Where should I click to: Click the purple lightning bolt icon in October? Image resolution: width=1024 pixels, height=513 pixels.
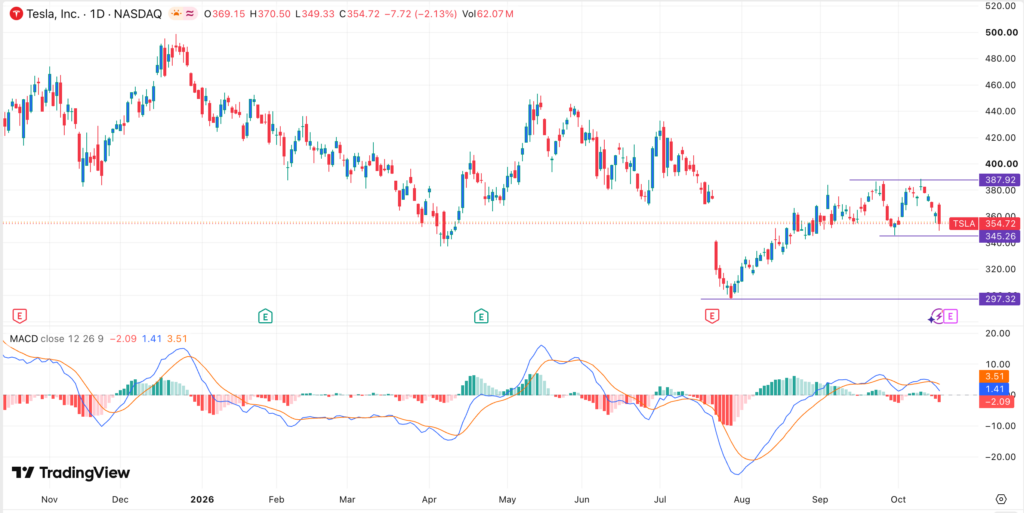click(x=937, y=317)
